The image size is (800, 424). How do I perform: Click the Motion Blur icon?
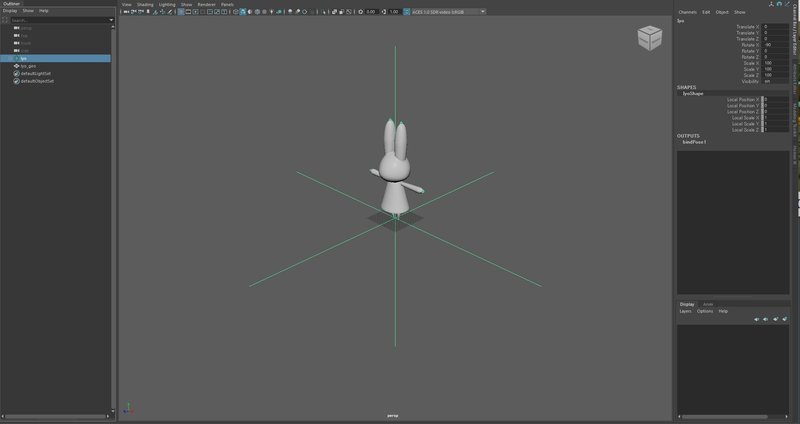297,11
